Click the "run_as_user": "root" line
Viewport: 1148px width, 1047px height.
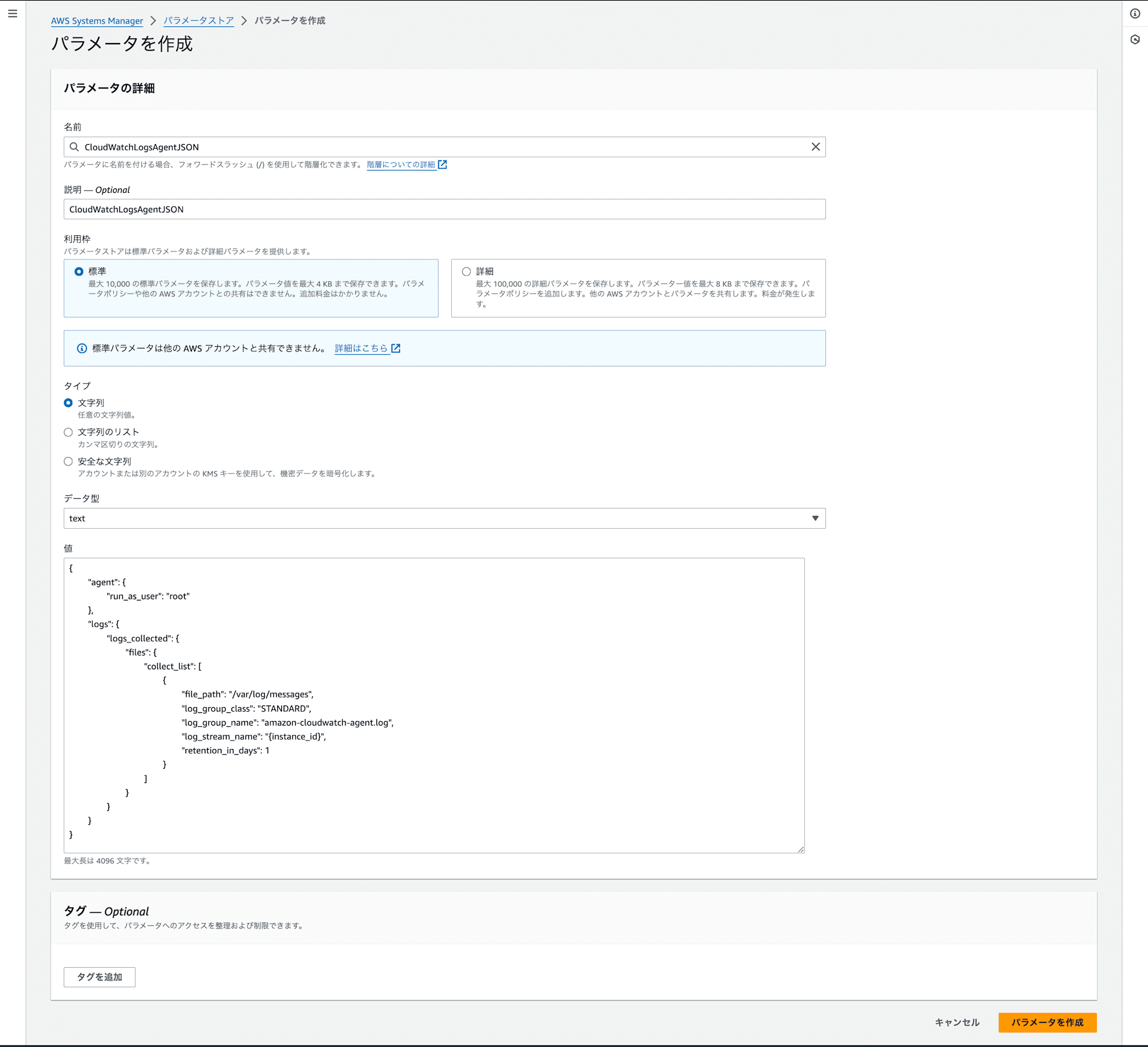click(148, 596)
